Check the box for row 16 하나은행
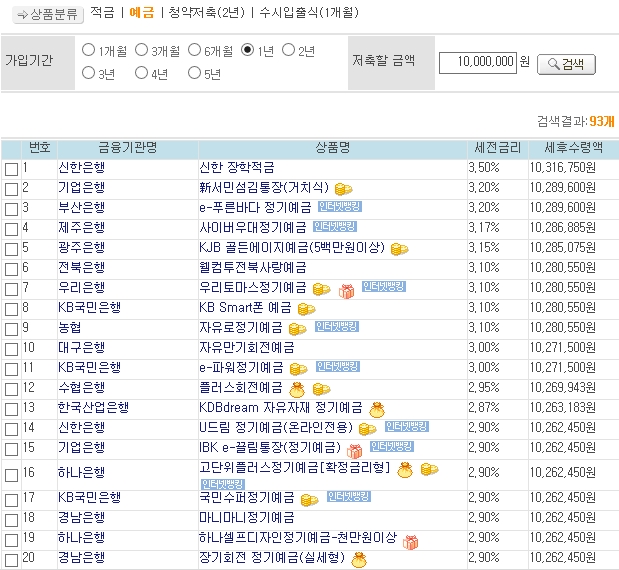This screenshot has width=619, height=570. tap(11, 475)
